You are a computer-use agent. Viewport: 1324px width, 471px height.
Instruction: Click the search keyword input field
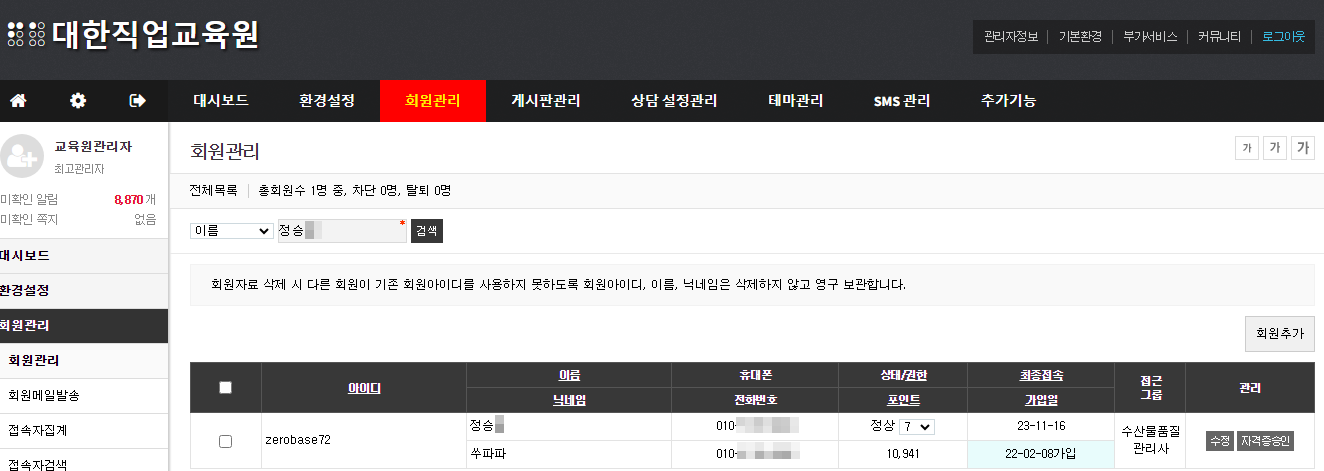[x=342, y=231]
